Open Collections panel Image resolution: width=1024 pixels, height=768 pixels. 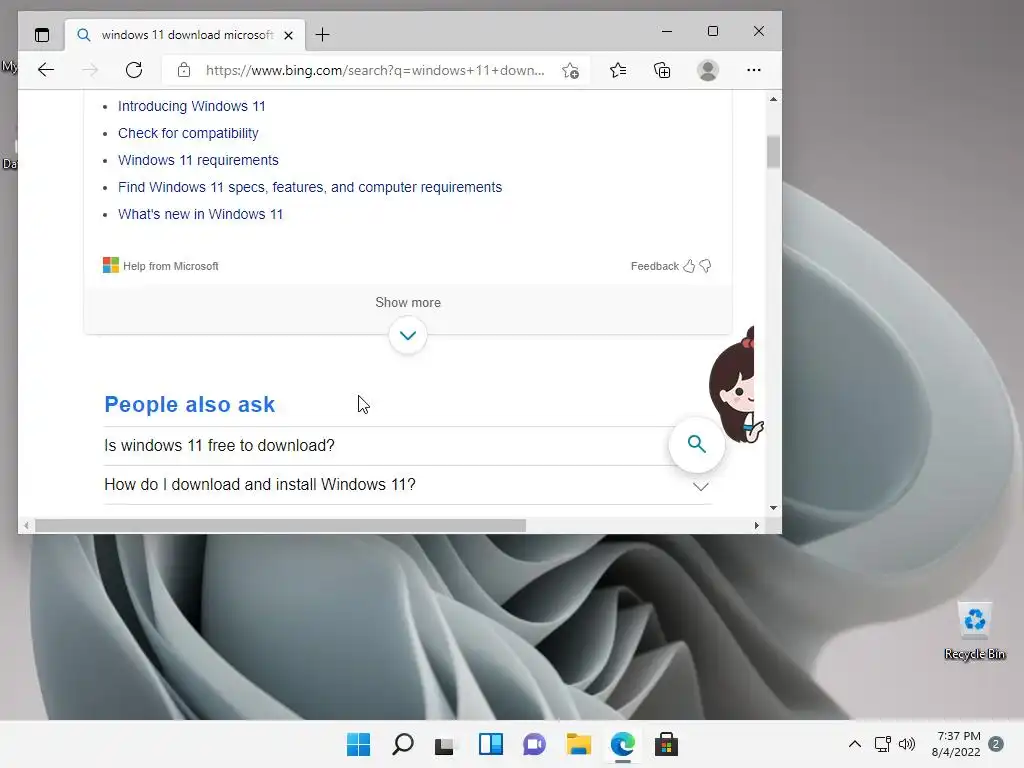pos(662,70)
